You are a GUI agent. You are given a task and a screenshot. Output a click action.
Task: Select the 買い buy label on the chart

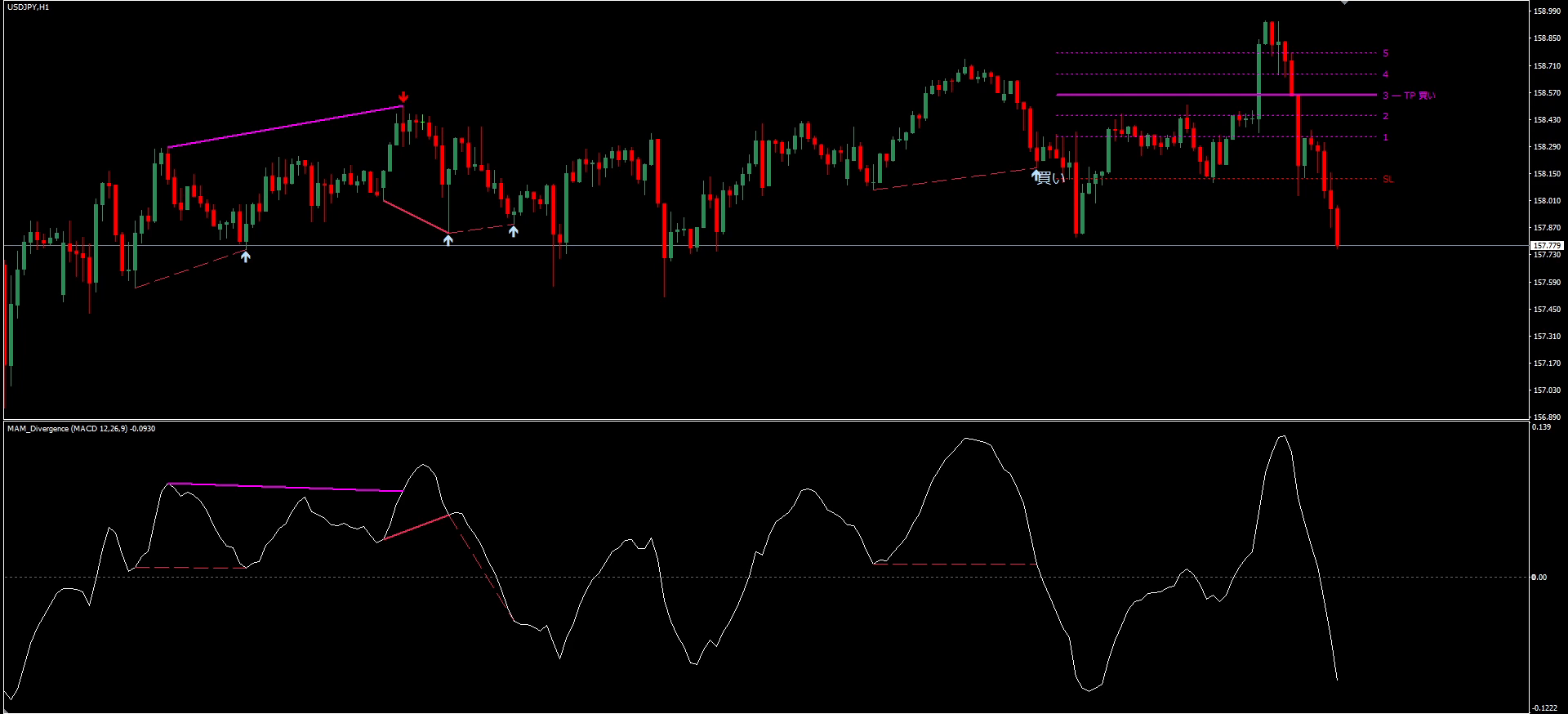coord(1052,178)
